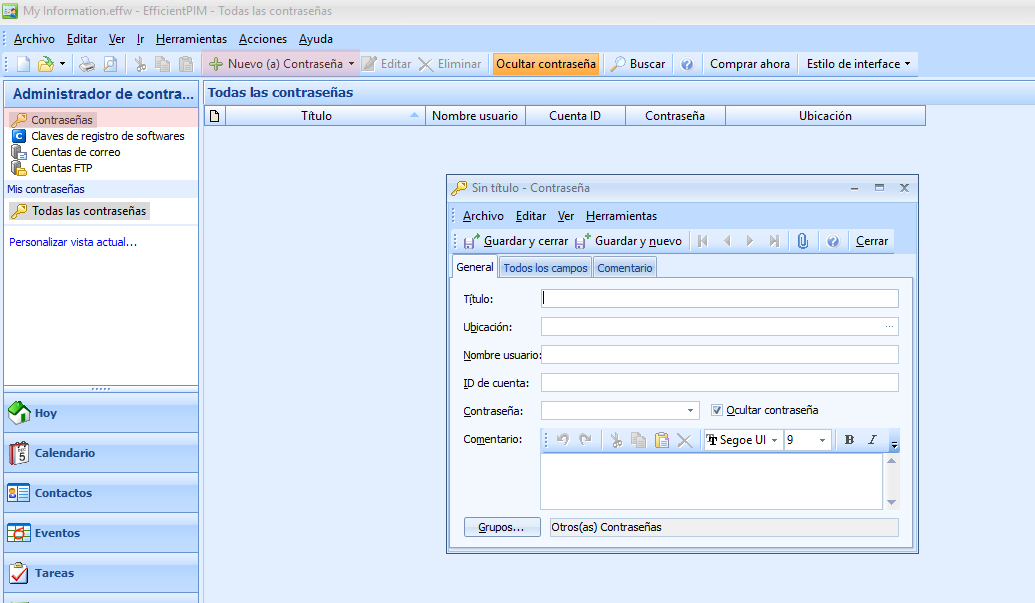Toggle the Ocultar contraseña toolbar button
The width and height of the screenshot is (1035, 603).
tap(546, 64)
